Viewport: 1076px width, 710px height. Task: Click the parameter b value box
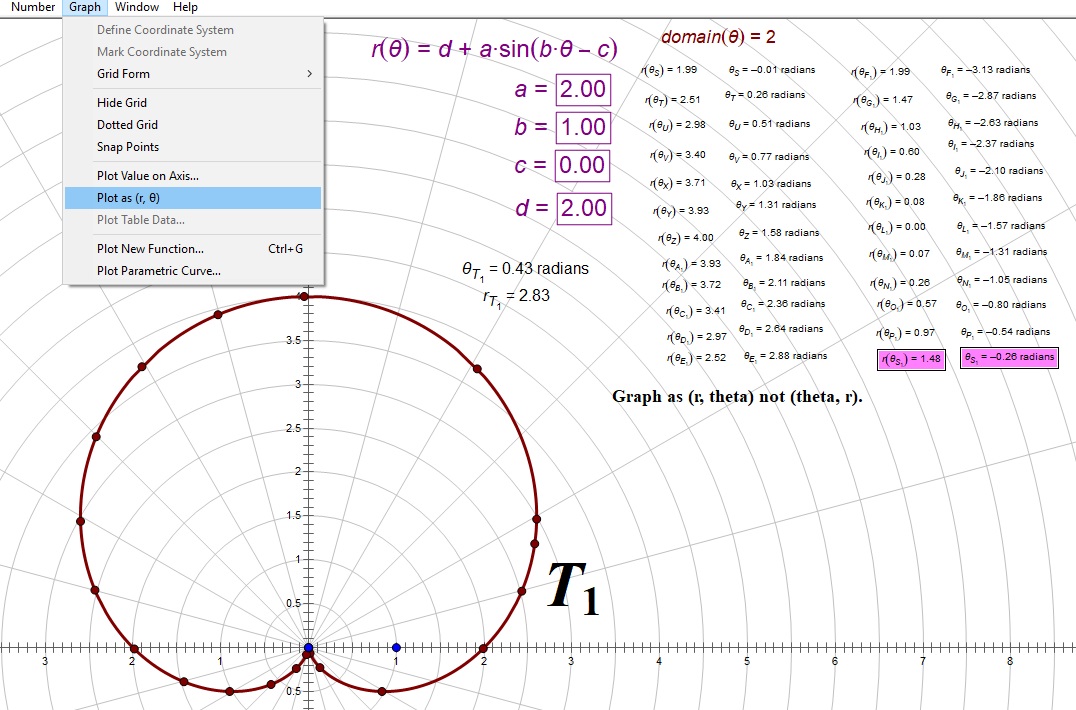pyautogui.click(x=582, y=127)
